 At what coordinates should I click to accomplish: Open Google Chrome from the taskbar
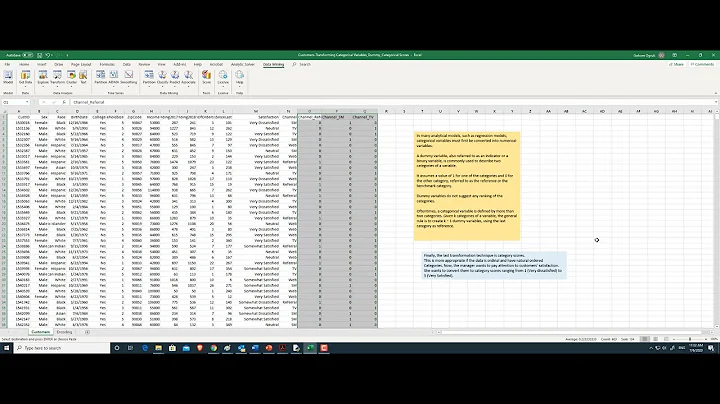point(214,348)
